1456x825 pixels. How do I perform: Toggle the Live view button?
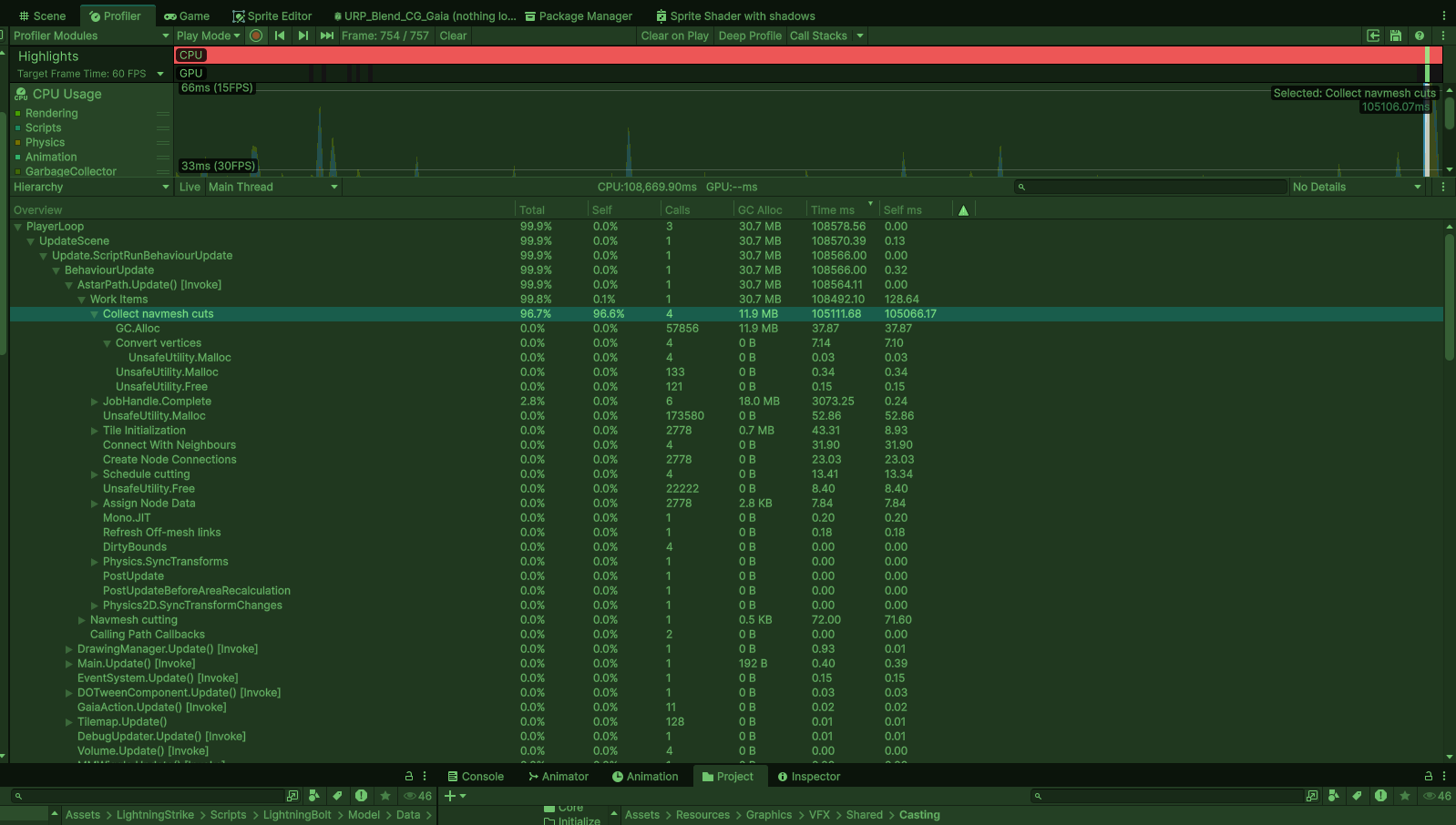(190, 187)
